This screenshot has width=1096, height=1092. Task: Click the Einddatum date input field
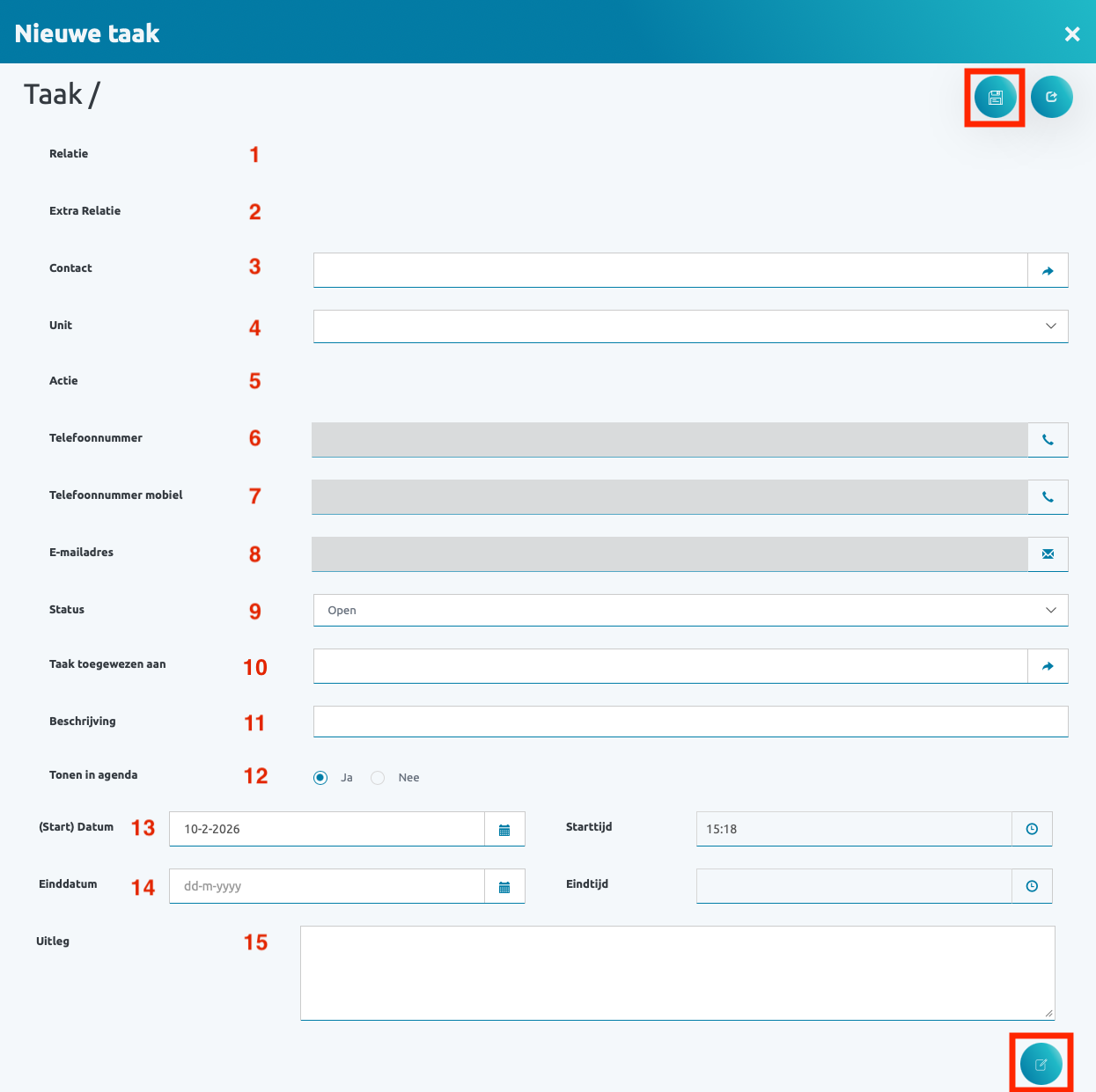[327, 886]
